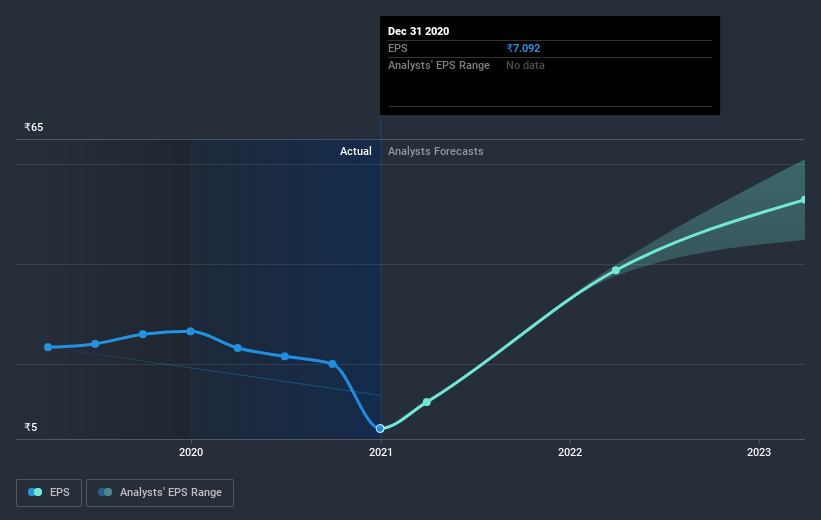Click the EPS data point before late-2020 drop
Image resolution: width=821 pixels, height=520 pixels.
click(x=332, y=363)
